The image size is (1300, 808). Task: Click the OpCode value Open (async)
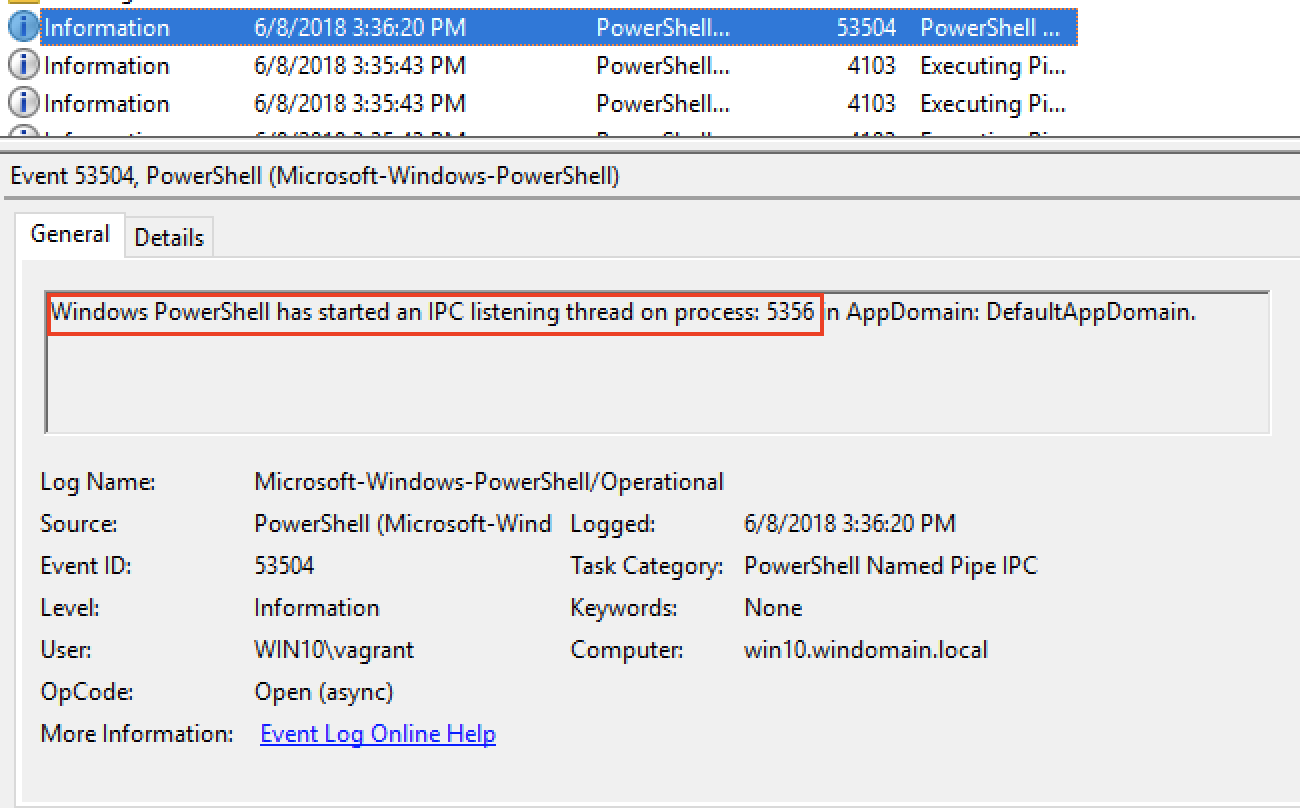324,692
